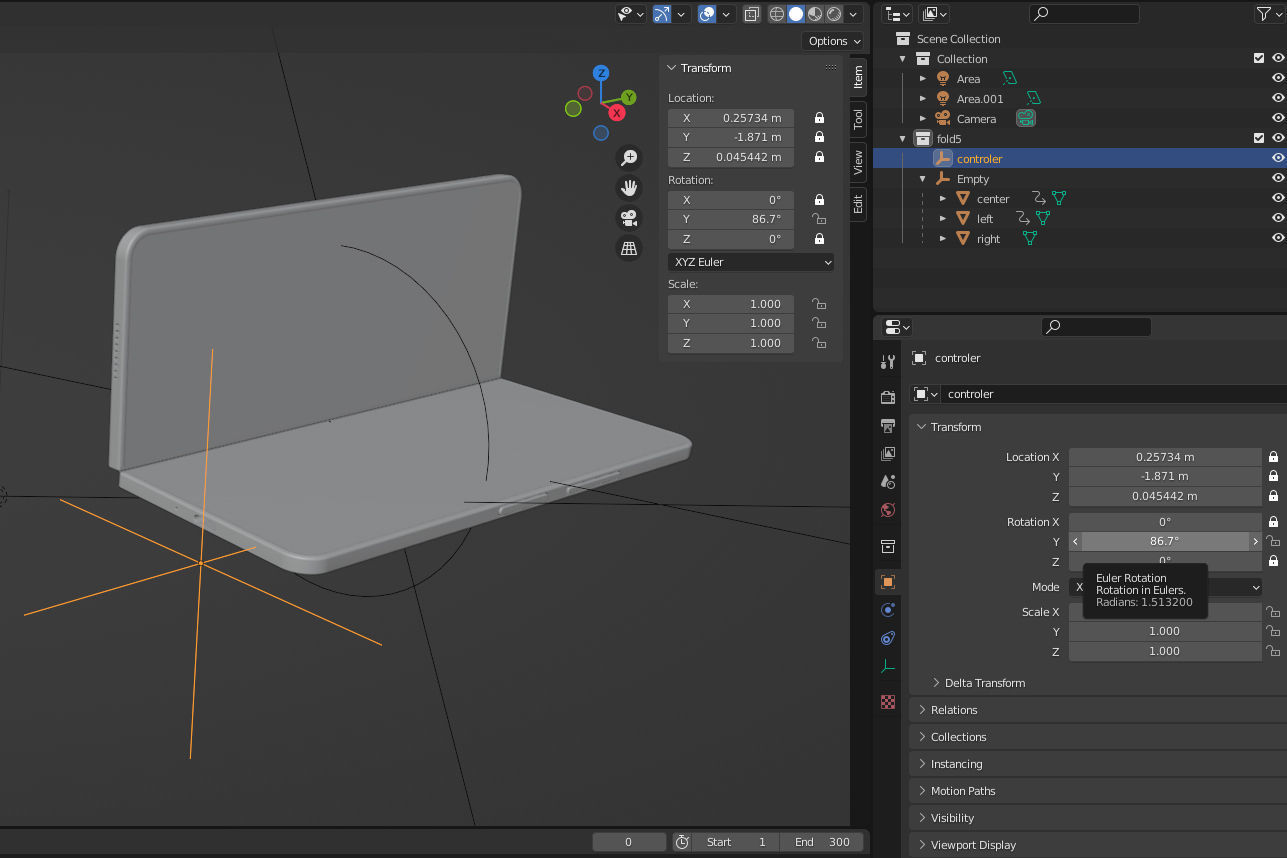
Task: Click the viewport zoom magnifier icon
Action: (x=629, y=157)
